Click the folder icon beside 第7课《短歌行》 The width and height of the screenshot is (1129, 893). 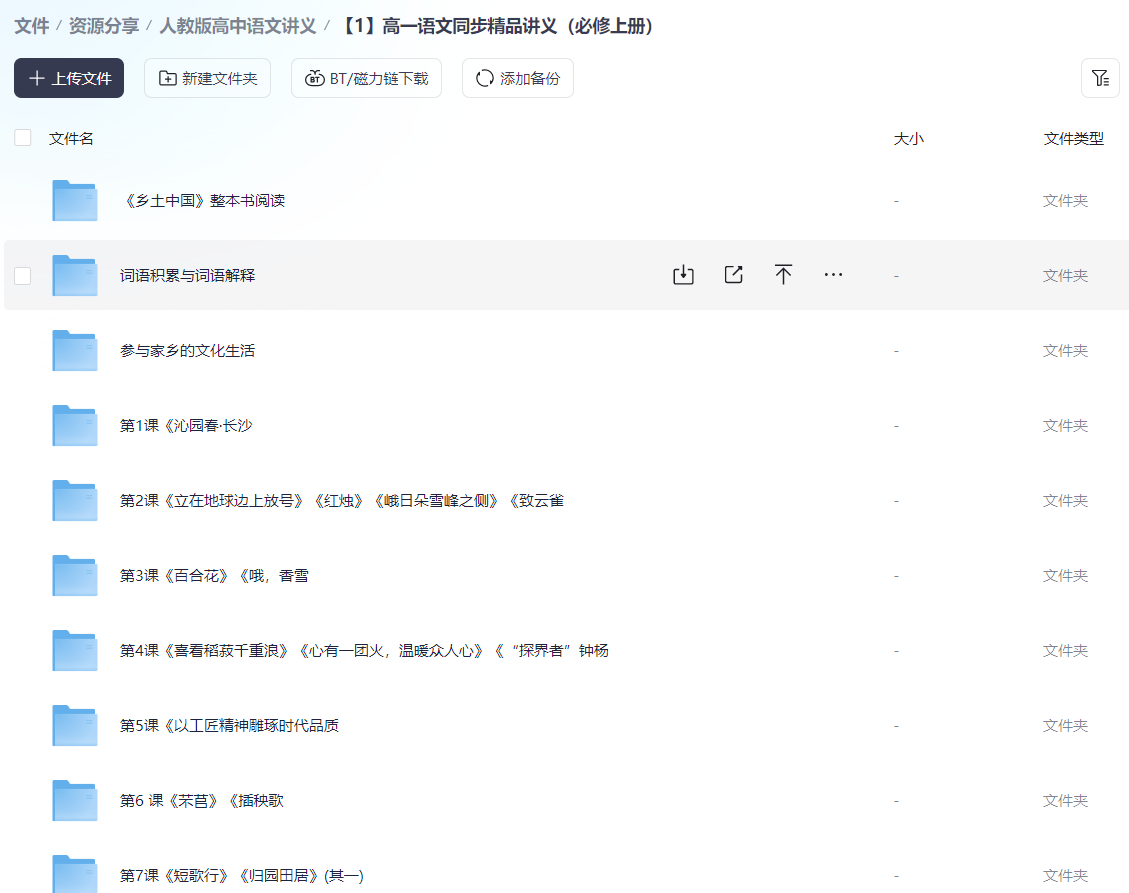pyautogui.click(x=74, y=875)
